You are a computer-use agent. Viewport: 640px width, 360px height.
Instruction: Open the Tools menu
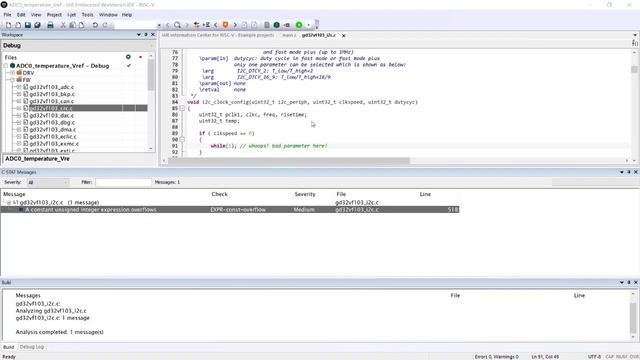point(87,15)
